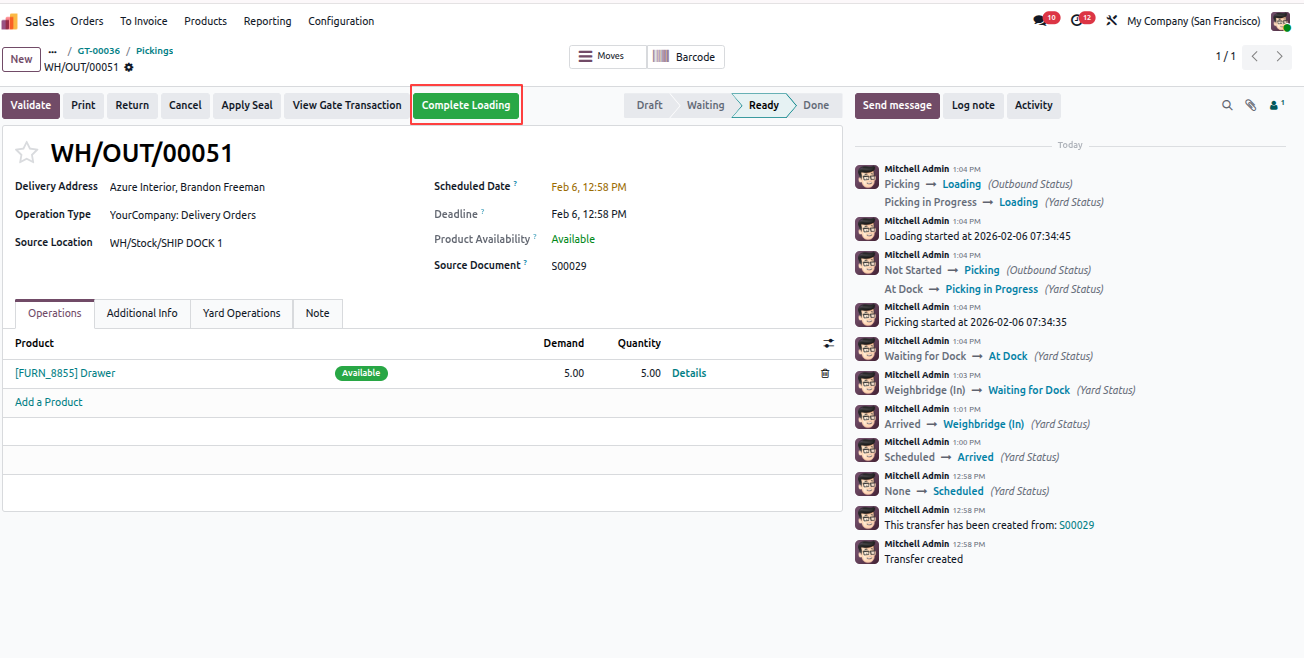1304x658 pixels.
Task: Open the To Invoice menu
Action: pos(144,21)
